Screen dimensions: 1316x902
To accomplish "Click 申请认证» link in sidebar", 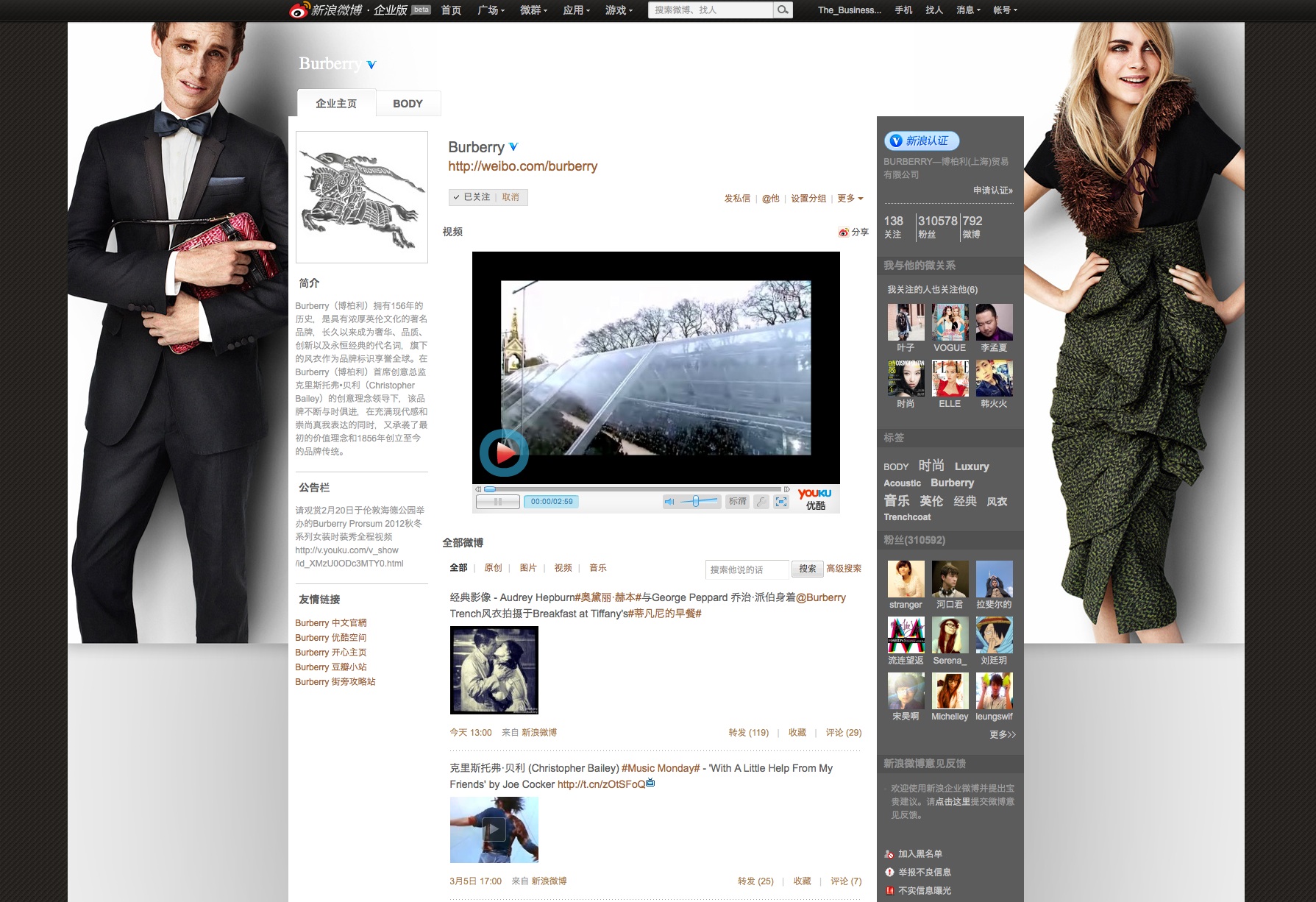I will (993, 191).
